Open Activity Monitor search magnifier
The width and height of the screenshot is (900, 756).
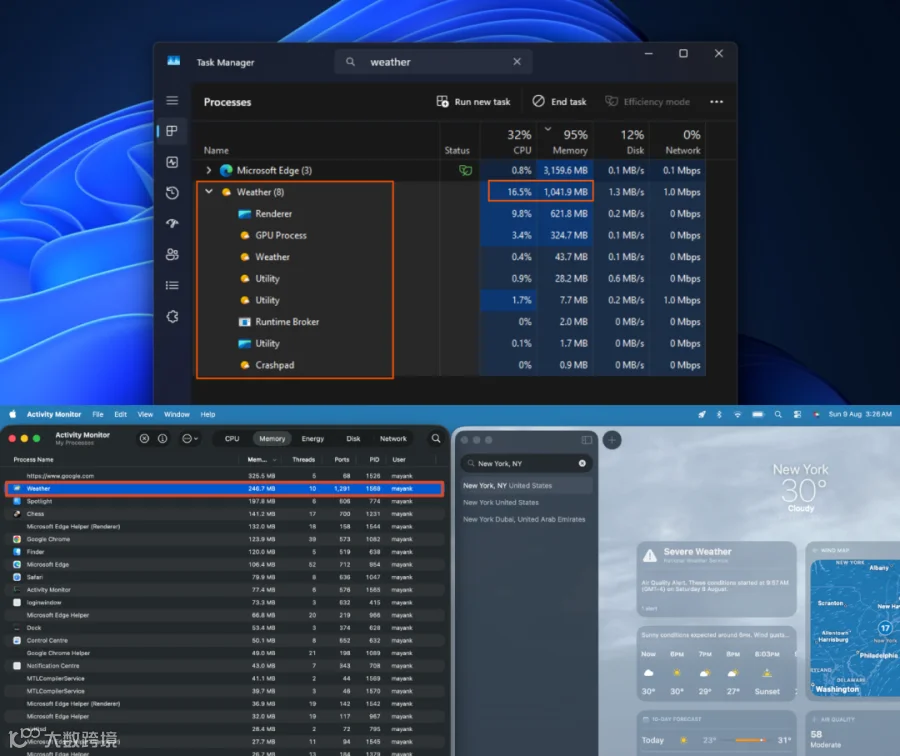coord(436,439)
